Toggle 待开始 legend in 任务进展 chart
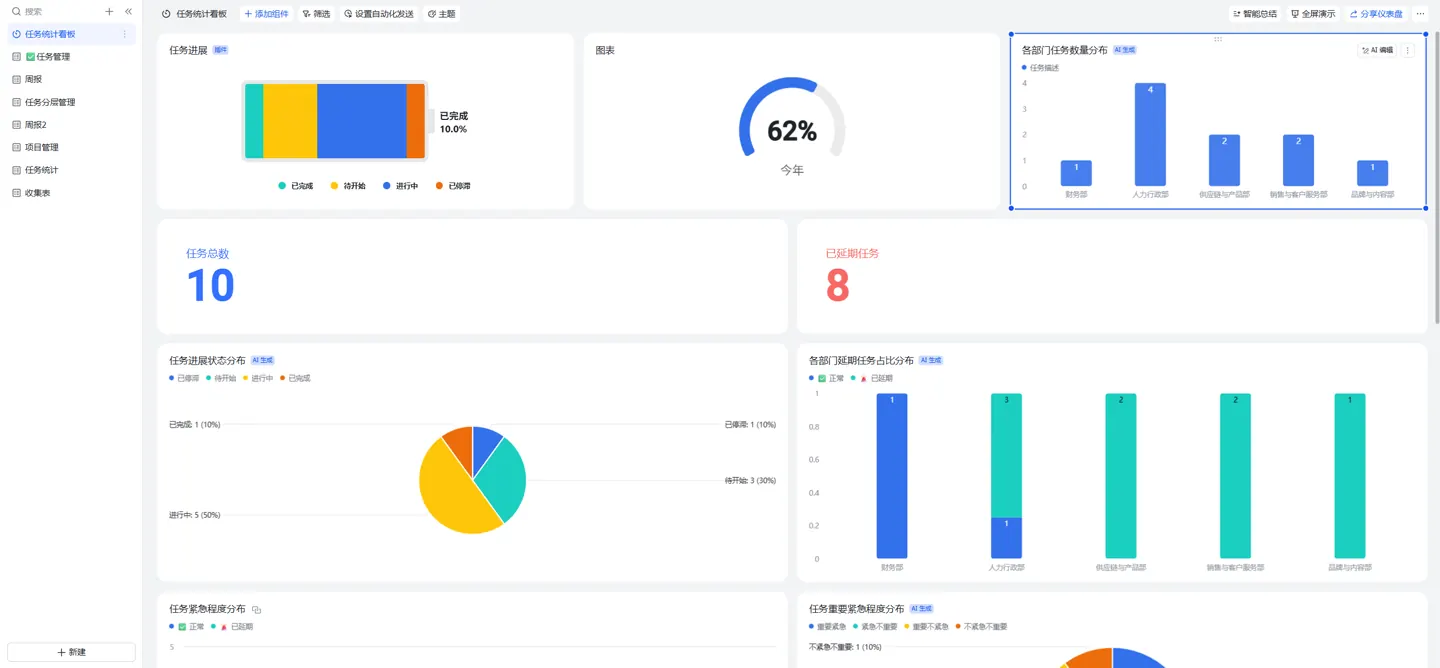The image size is (1440, 668). coord(348,186)
